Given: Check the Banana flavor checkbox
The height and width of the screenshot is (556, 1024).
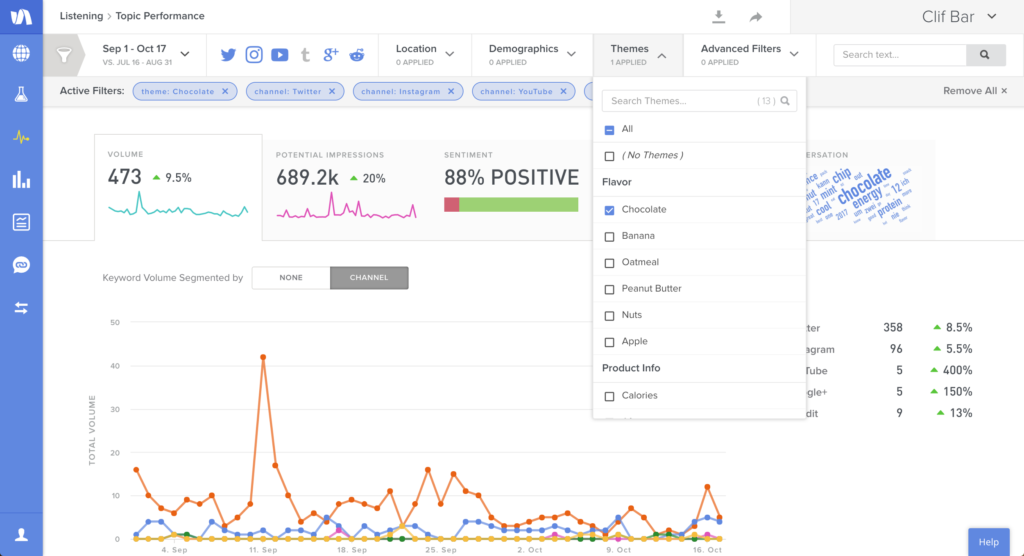Looking at the screenshot, I should [x=609, y=237].
